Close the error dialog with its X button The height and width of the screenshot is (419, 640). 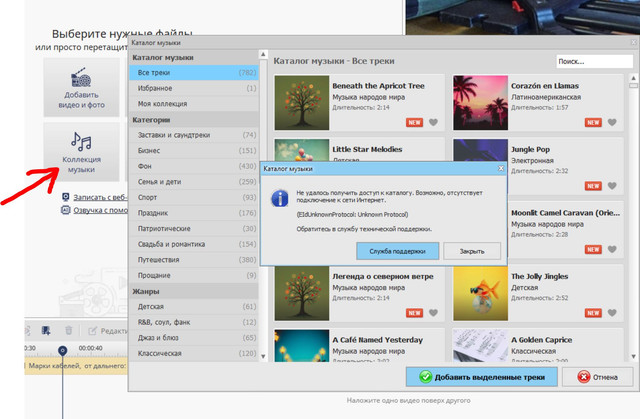click(501, 168)
